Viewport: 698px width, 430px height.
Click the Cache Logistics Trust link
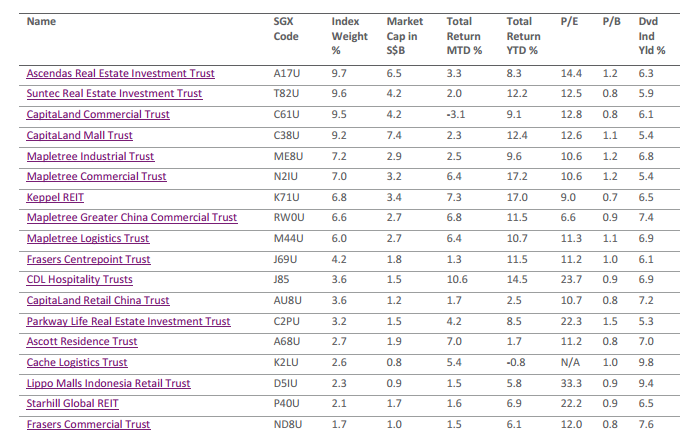tap(77, 362)
